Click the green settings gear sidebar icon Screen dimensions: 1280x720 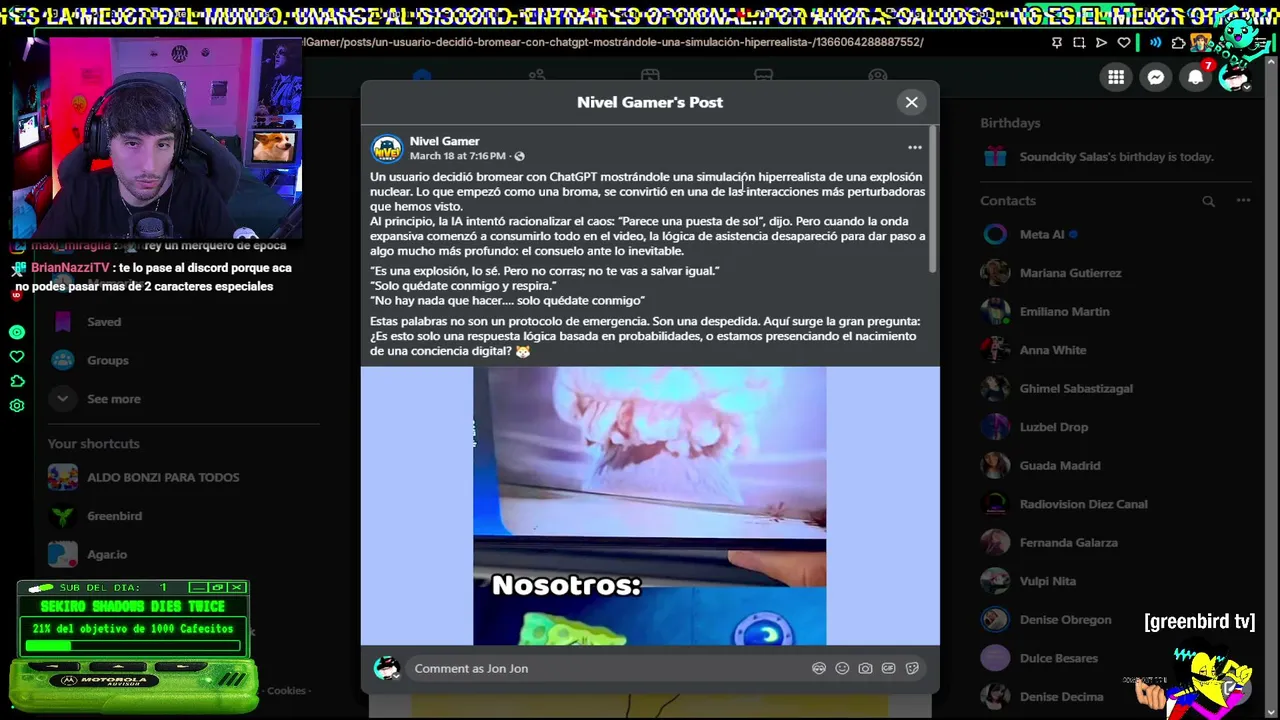(x=16, y=405)
